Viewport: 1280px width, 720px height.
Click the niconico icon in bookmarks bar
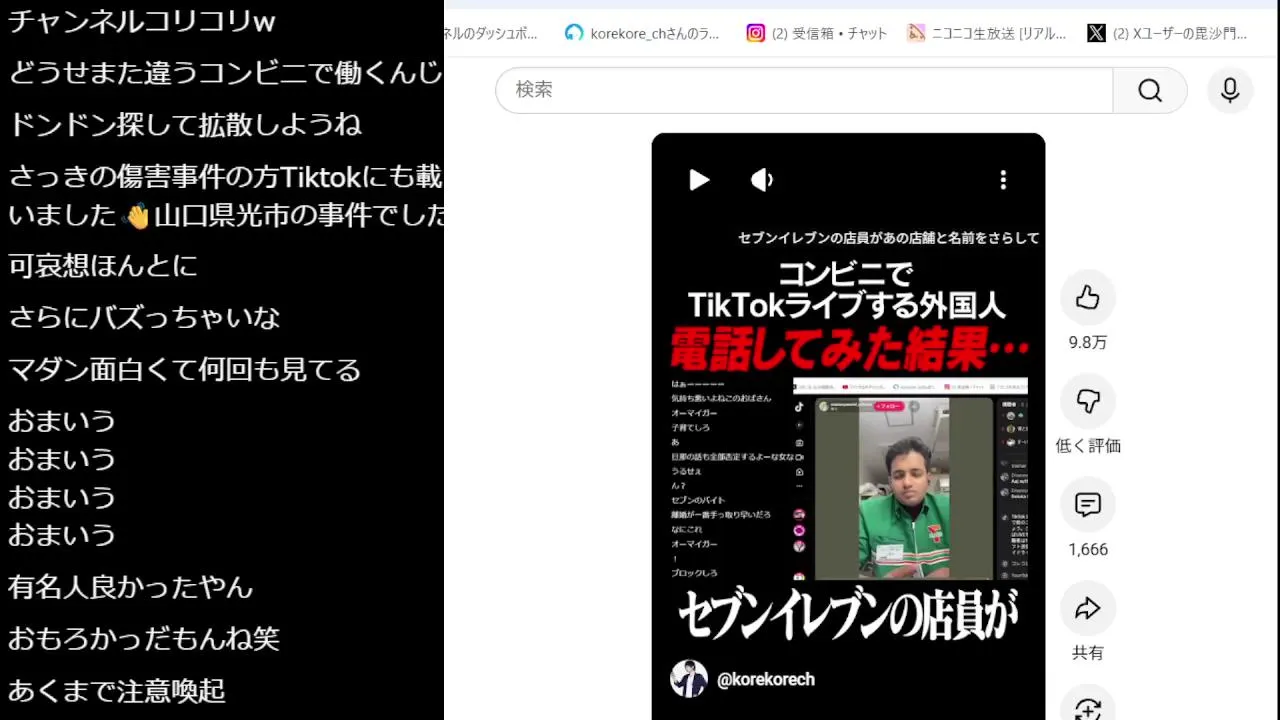[x=916, y=33]
